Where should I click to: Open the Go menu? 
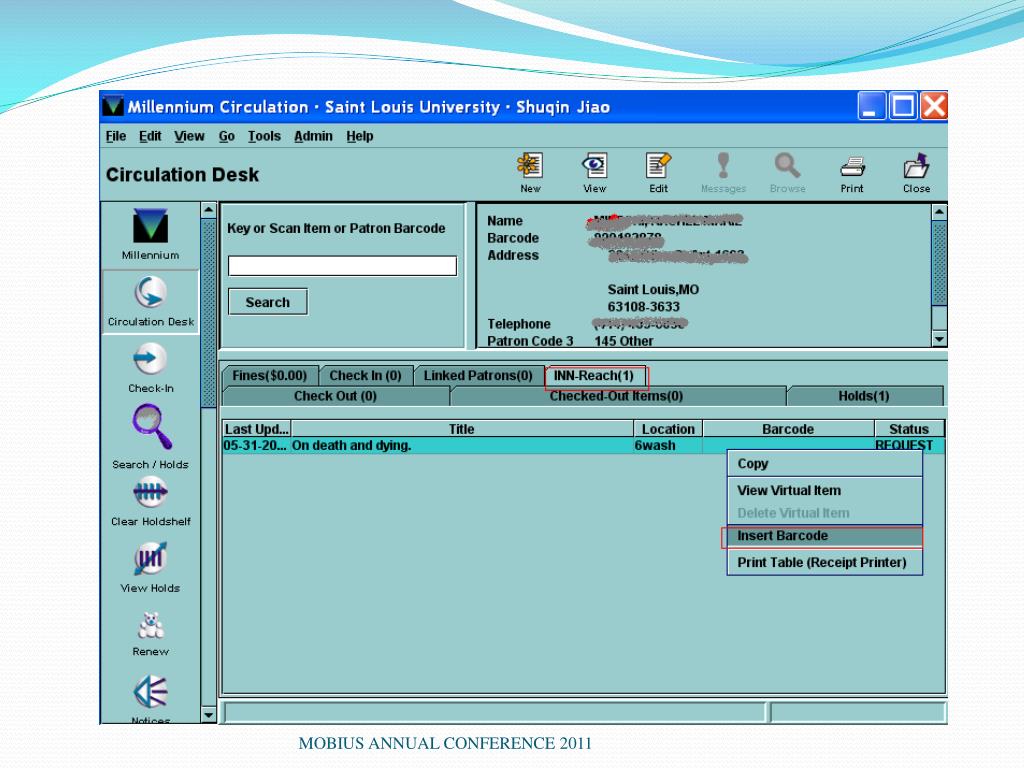point(227,136)
